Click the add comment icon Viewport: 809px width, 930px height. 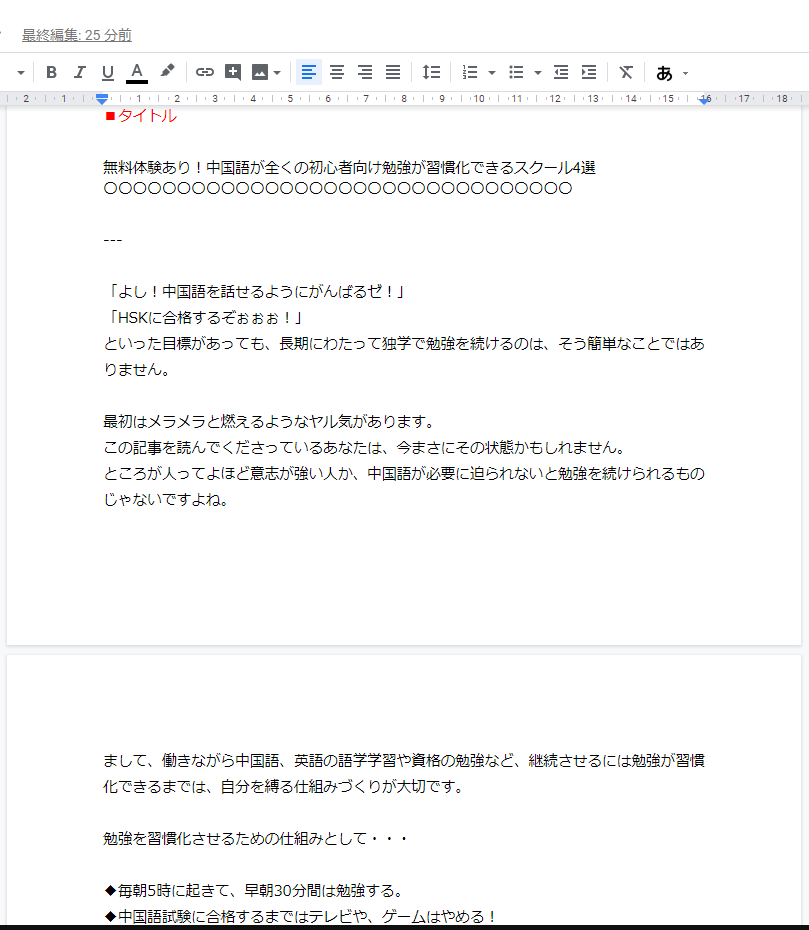(233, 72)
